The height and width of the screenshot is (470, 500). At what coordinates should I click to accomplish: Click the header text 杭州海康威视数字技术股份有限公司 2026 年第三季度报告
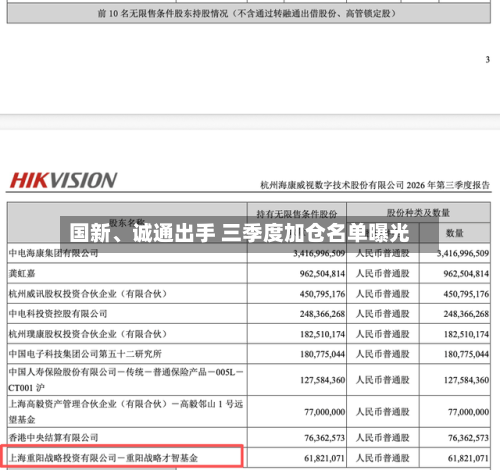tap(375, 185)
